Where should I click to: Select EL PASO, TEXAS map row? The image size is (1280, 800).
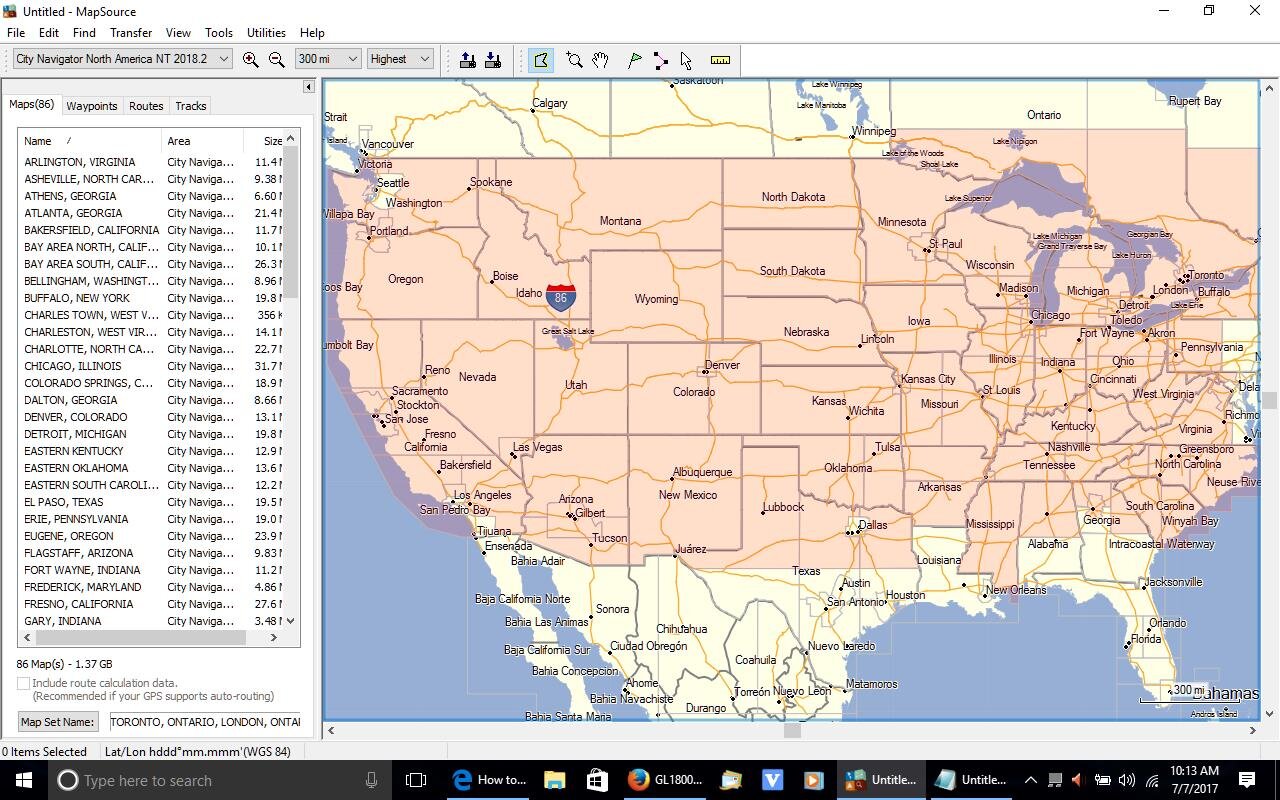[x=151, y=502]
